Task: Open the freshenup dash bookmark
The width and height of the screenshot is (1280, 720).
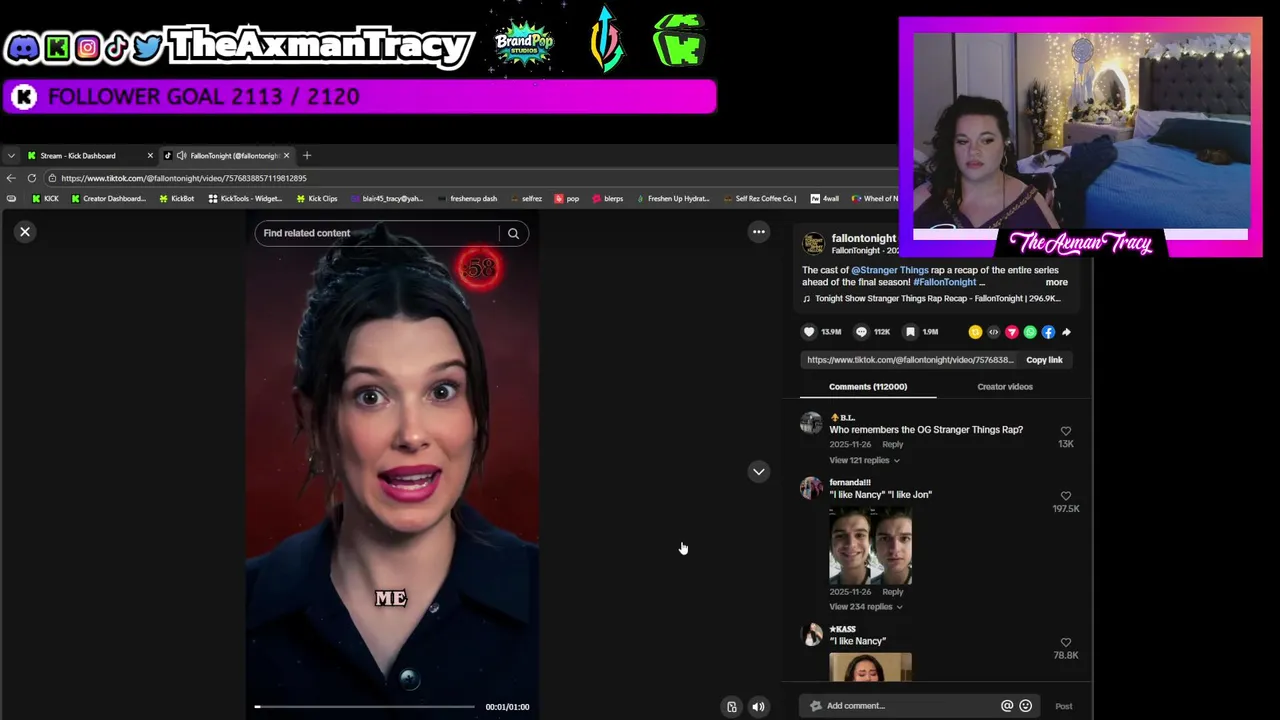Action: [x=468, y=198]
